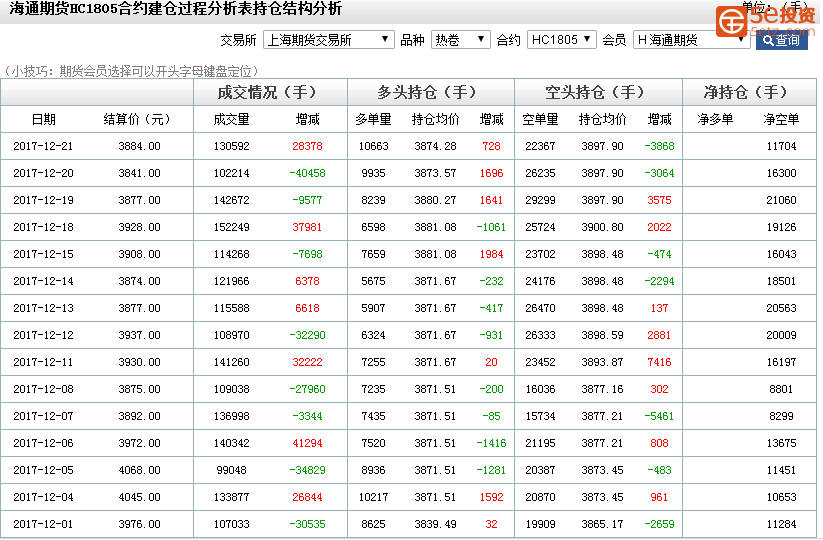Click the 空头持仓（手）group header
The height and width of the screenshot is (540, 823).
tap(598, 92)
